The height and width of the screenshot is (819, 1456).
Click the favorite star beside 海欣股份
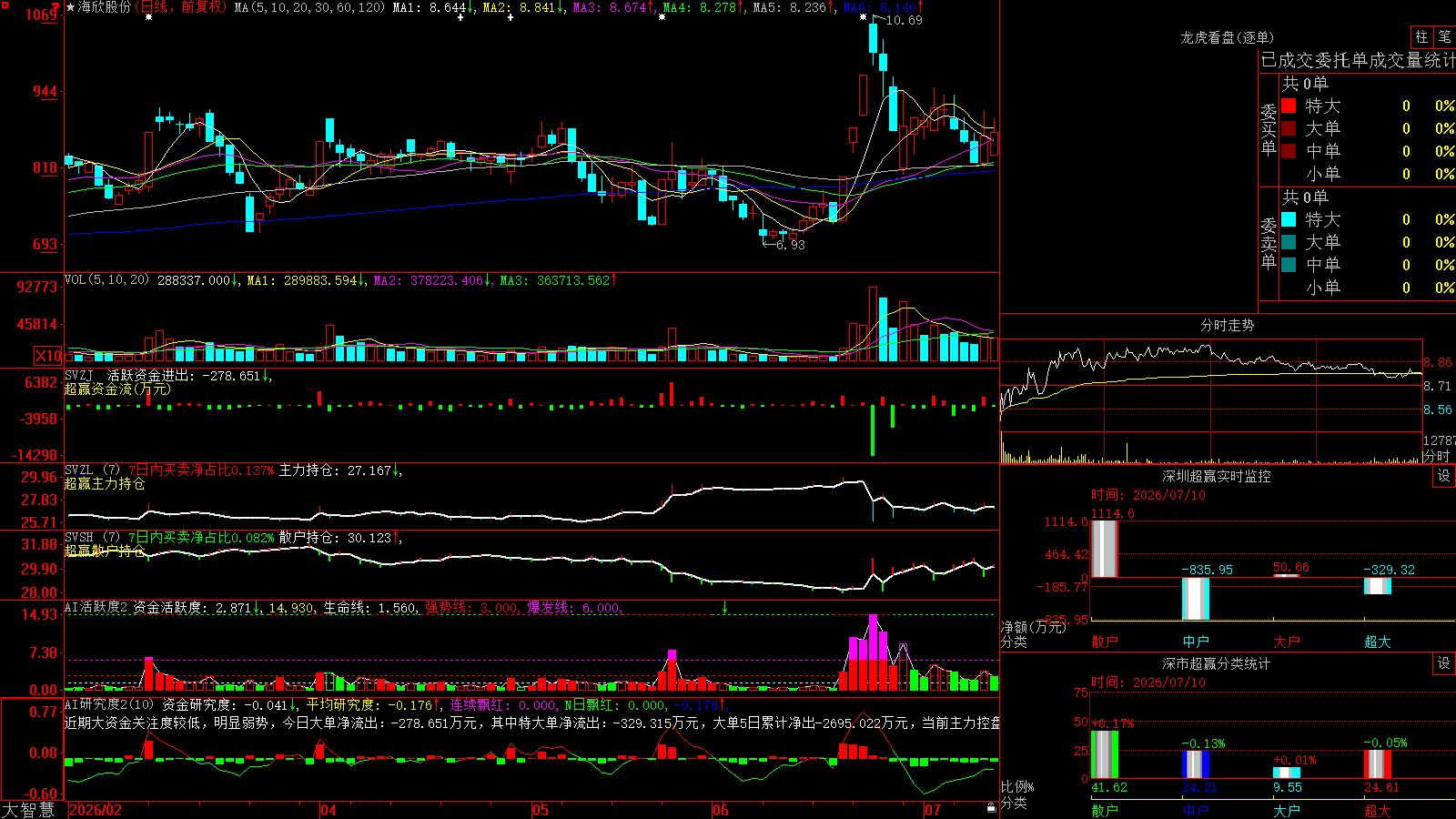click(x=70, y=7)
